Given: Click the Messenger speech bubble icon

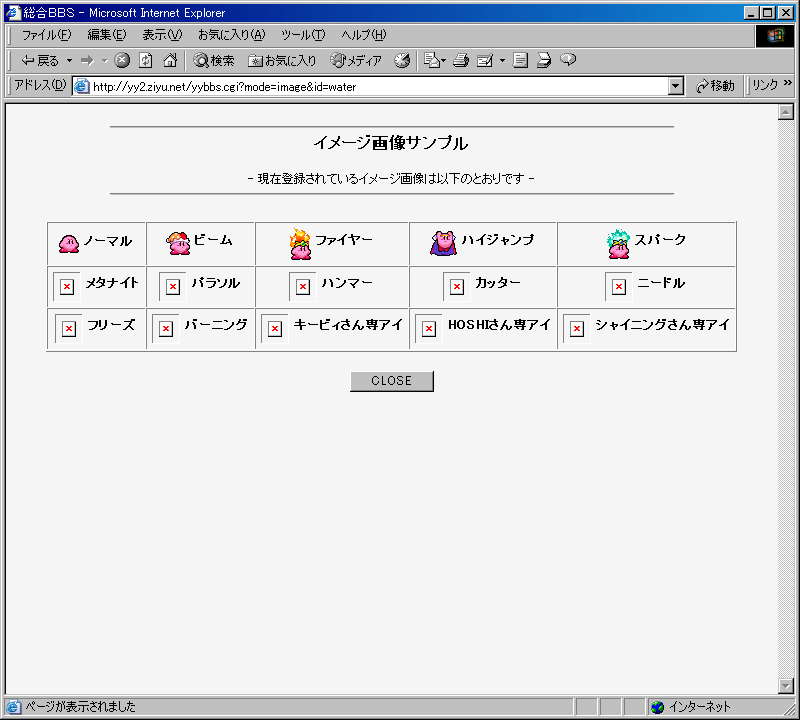Looking at the screenshot, I should (x=568, y=60).
